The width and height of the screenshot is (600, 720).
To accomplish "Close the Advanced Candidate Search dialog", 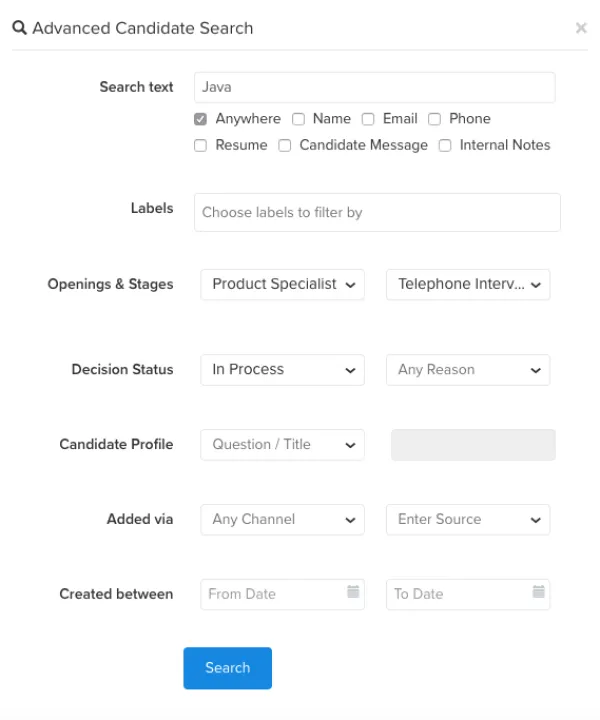I will pyautogui.click(x=581, y=29).
